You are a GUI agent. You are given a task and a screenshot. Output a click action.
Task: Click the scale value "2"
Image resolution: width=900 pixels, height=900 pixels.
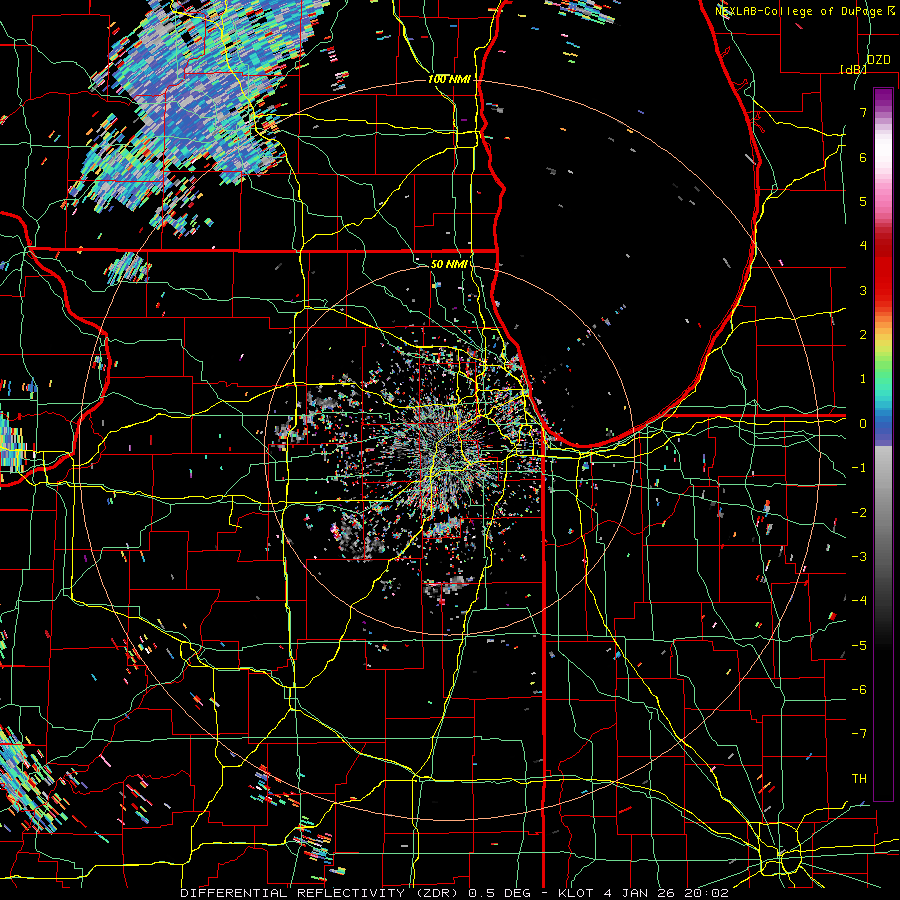coord(863,335)
